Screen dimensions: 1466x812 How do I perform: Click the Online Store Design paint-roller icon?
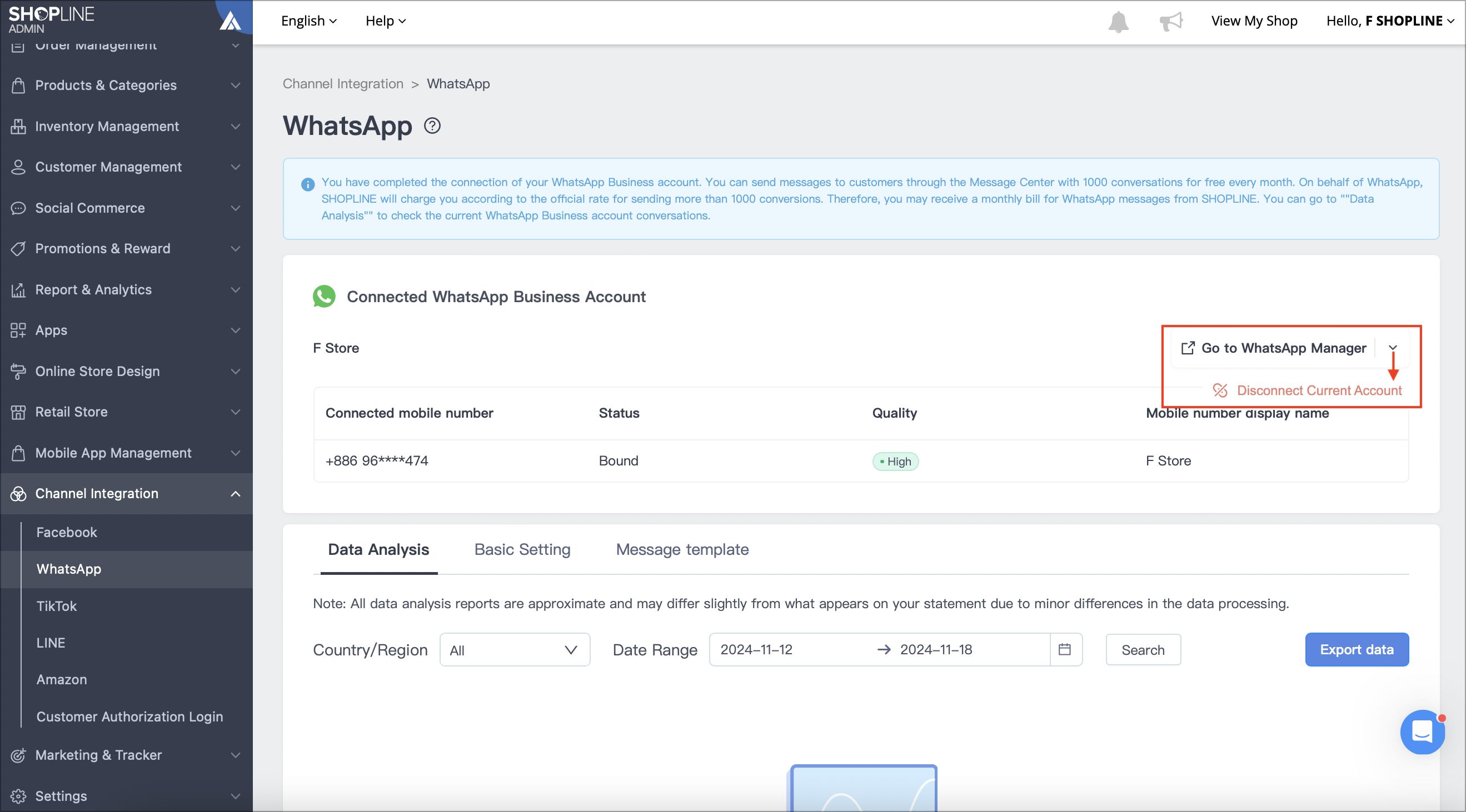pos(18,372)
